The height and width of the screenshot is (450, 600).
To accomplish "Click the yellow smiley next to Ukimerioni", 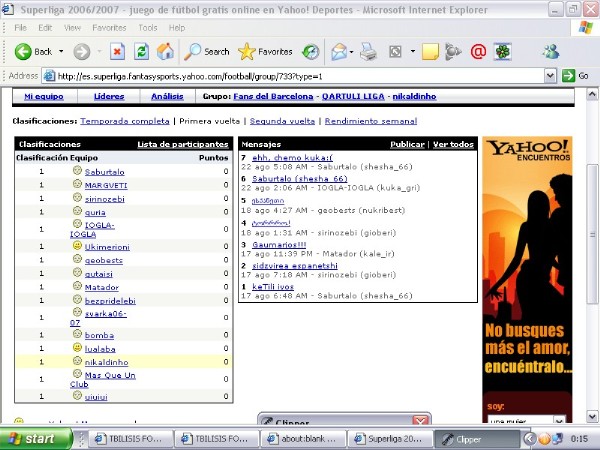I will click(77, 245).
